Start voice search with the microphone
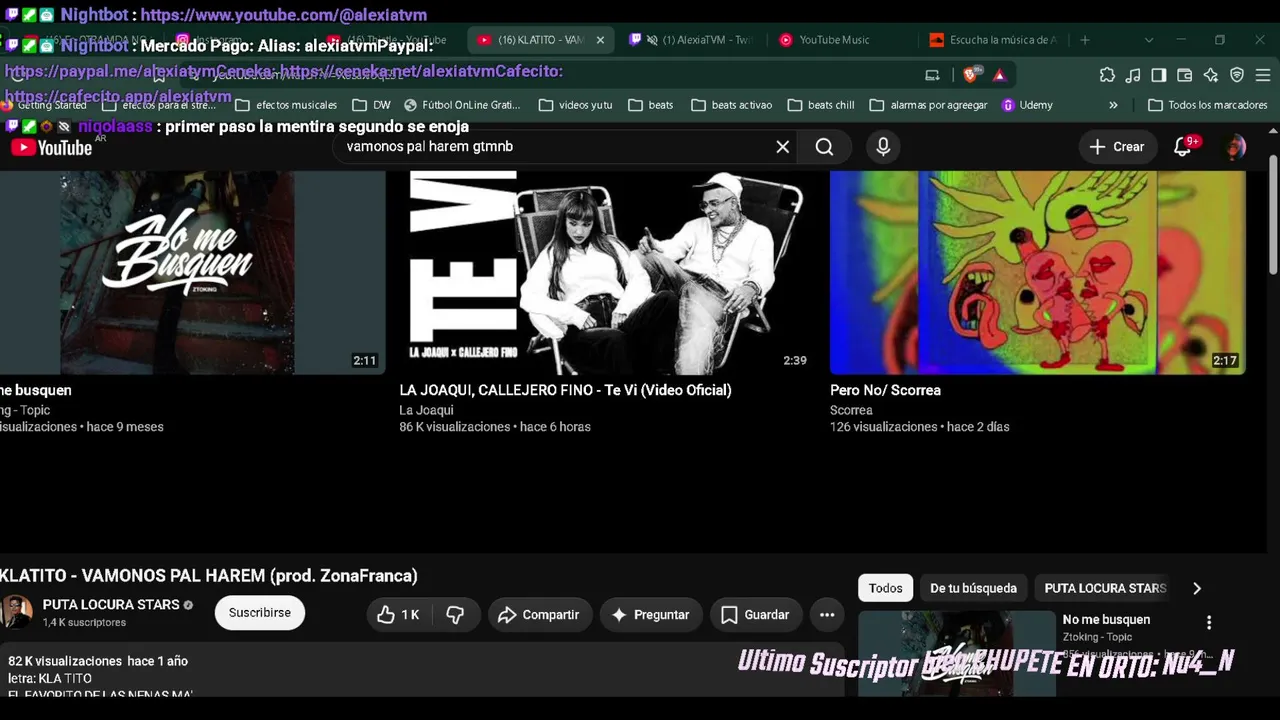This screenshot has height=720, width=1280. [x=883, y=147]
